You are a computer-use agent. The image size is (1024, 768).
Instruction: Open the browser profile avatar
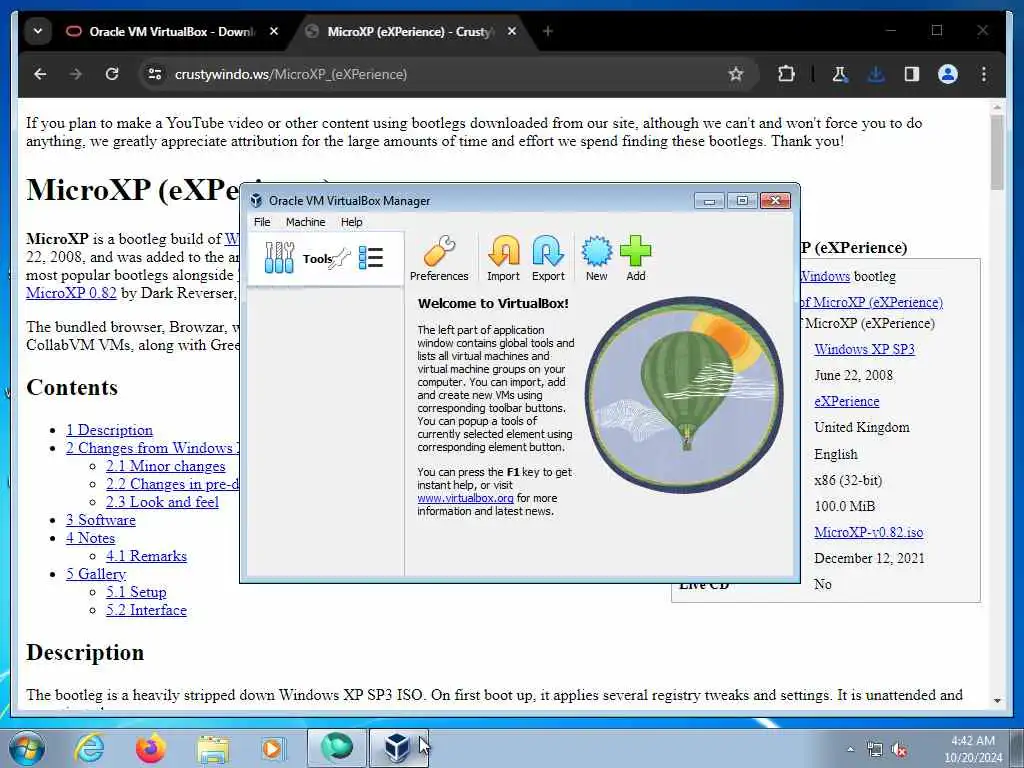tap(948, 74)
